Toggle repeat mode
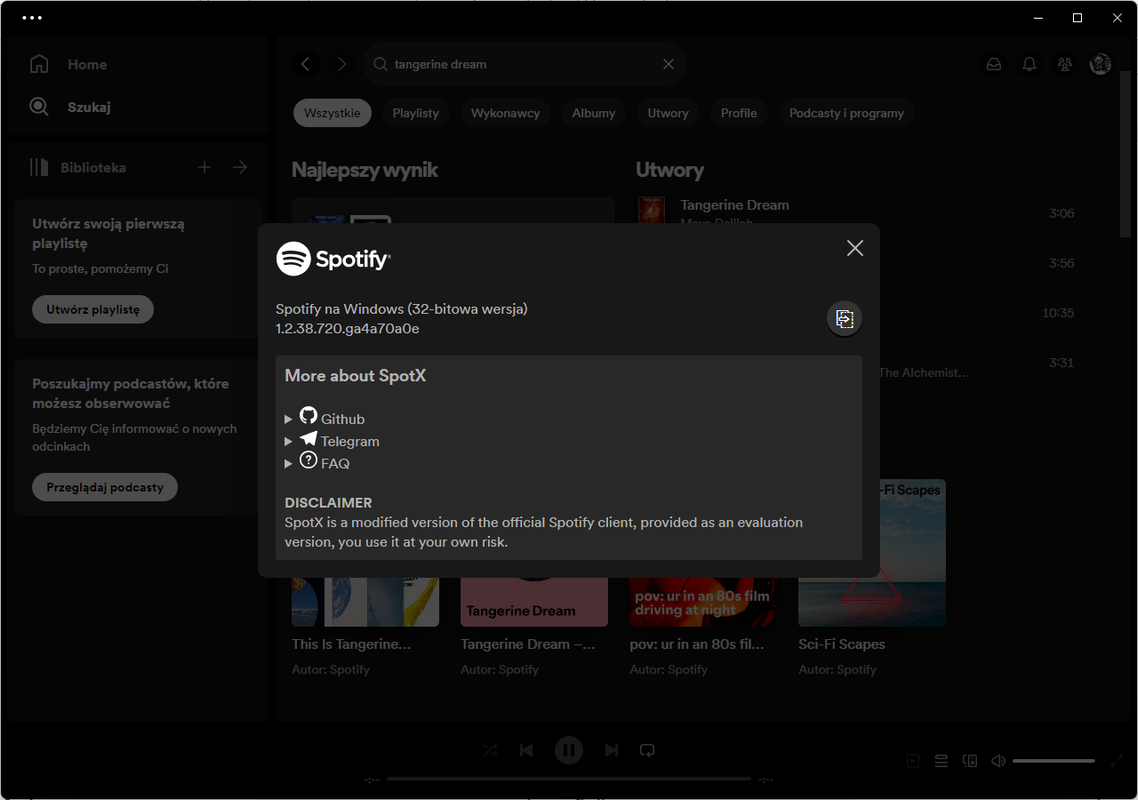The width and height of the screenshot is (1138, 800). point(647,751)
